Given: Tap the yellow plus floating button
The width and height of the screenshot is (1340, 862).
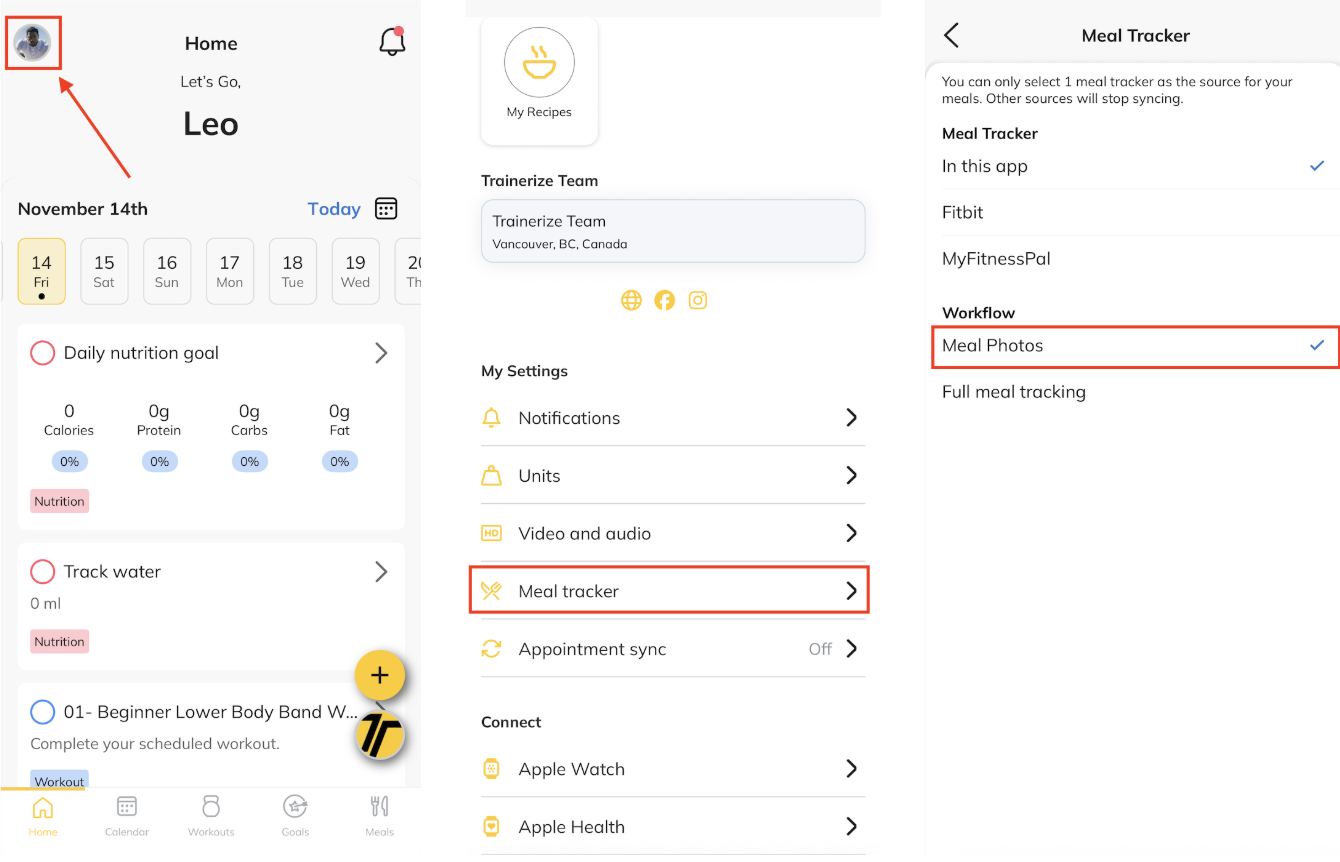Looking at the screenshot, I should click(x=380, y=675).
